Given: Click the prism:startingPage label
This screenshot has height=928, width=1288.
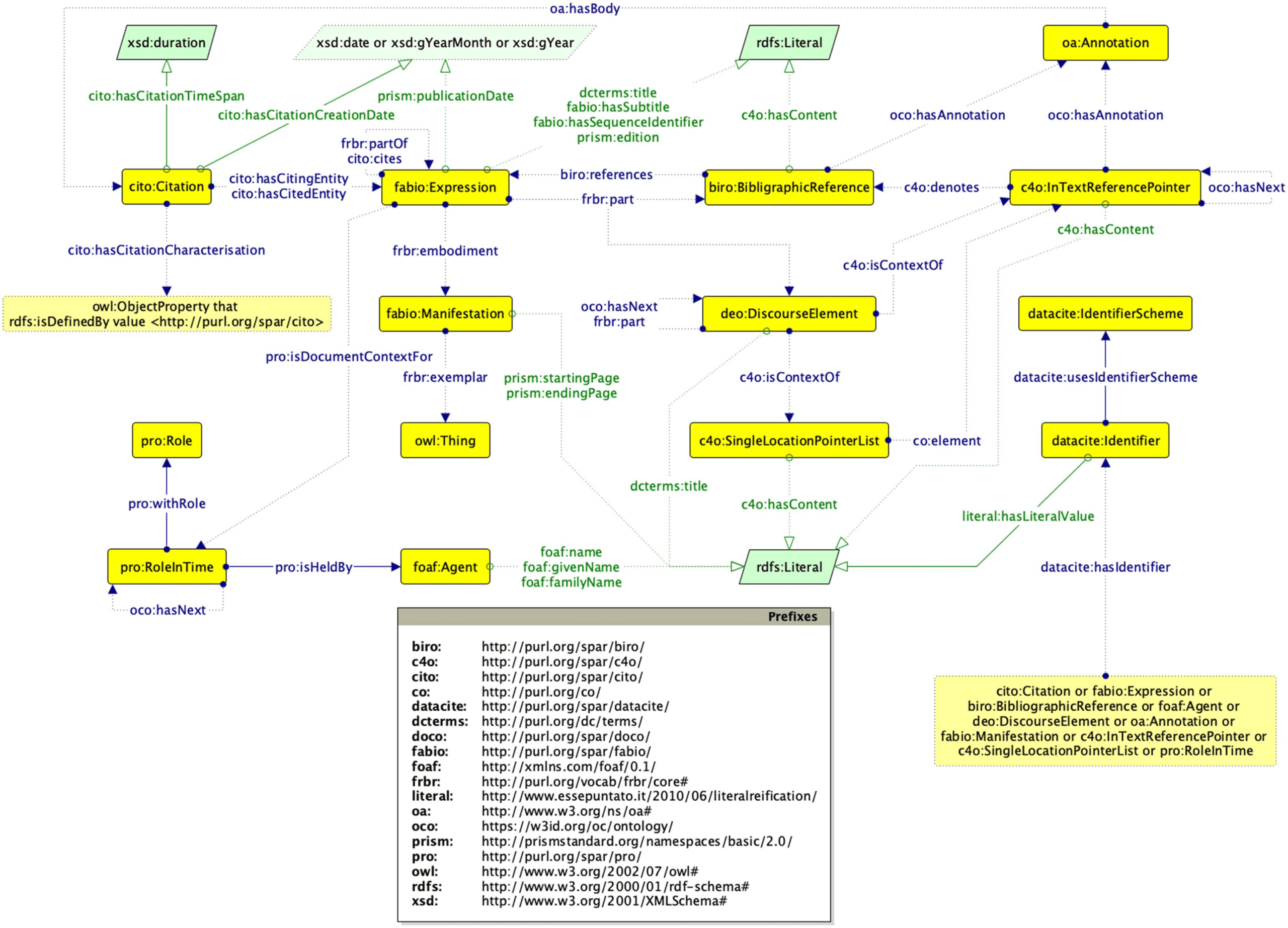Looking at the screenshot, I should (x=561, y=378).
